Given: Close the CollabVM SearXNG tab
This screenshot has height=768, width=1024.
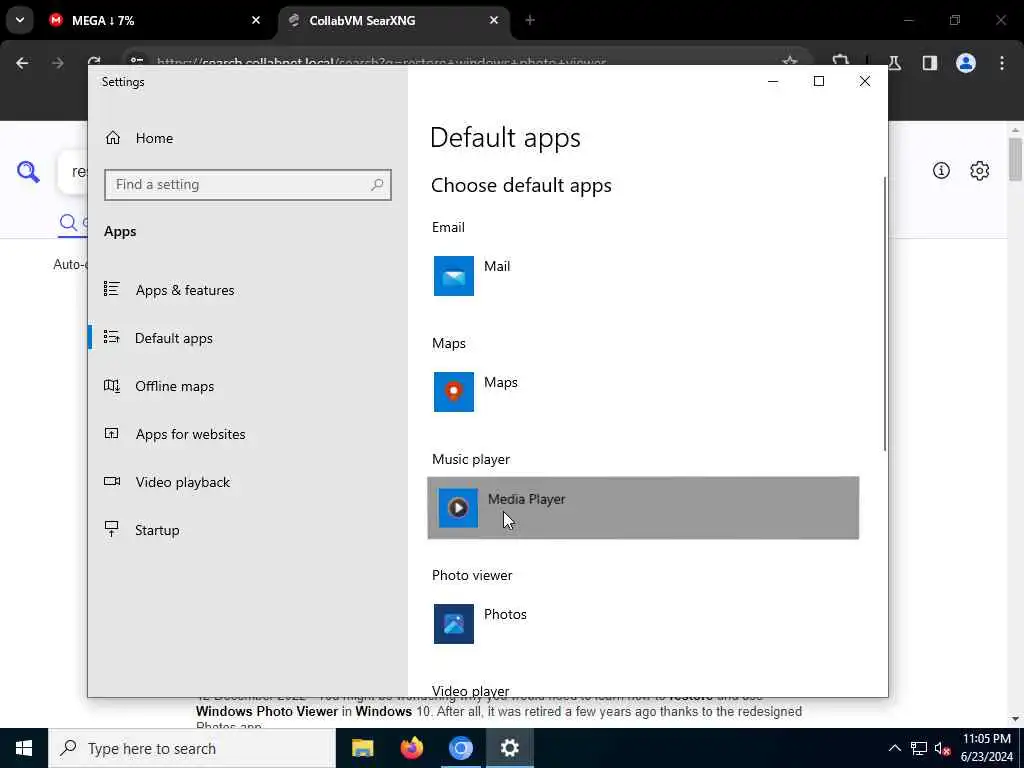Looking at the screenshot, I should pos(494,20).
